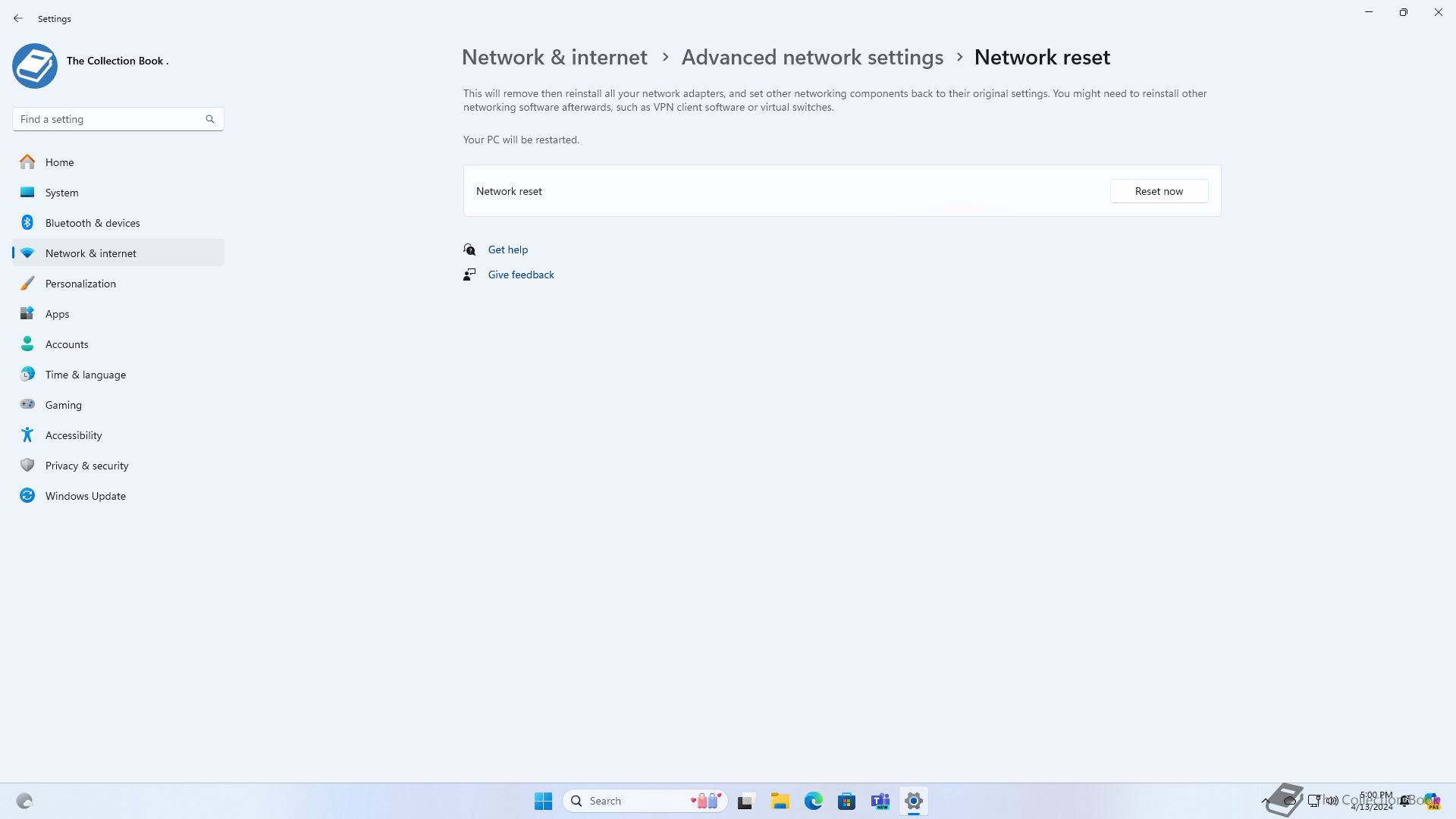Navigate to Network & internet breadcrumb
Viewport: 1456px width, 819px height.
coord(554,58)
